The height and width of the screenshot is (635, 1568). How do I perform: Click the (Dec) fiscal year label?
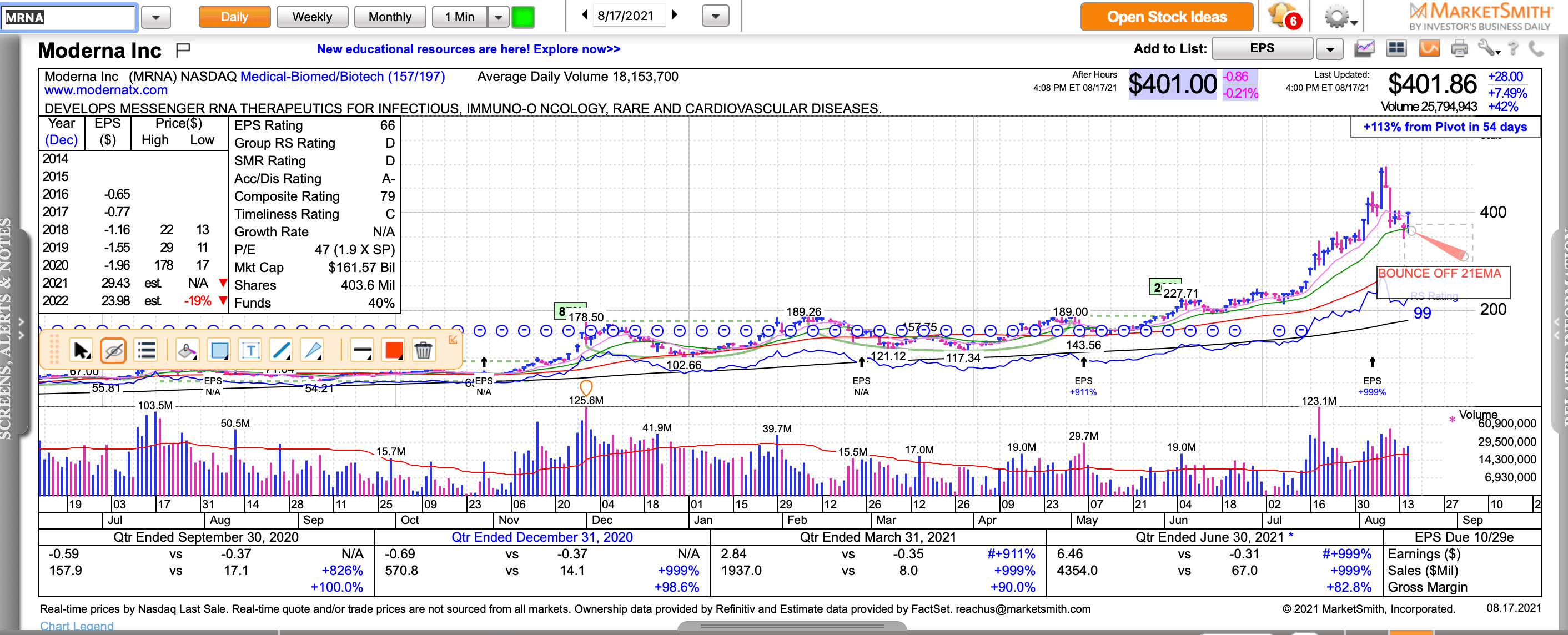coord(61,140)
